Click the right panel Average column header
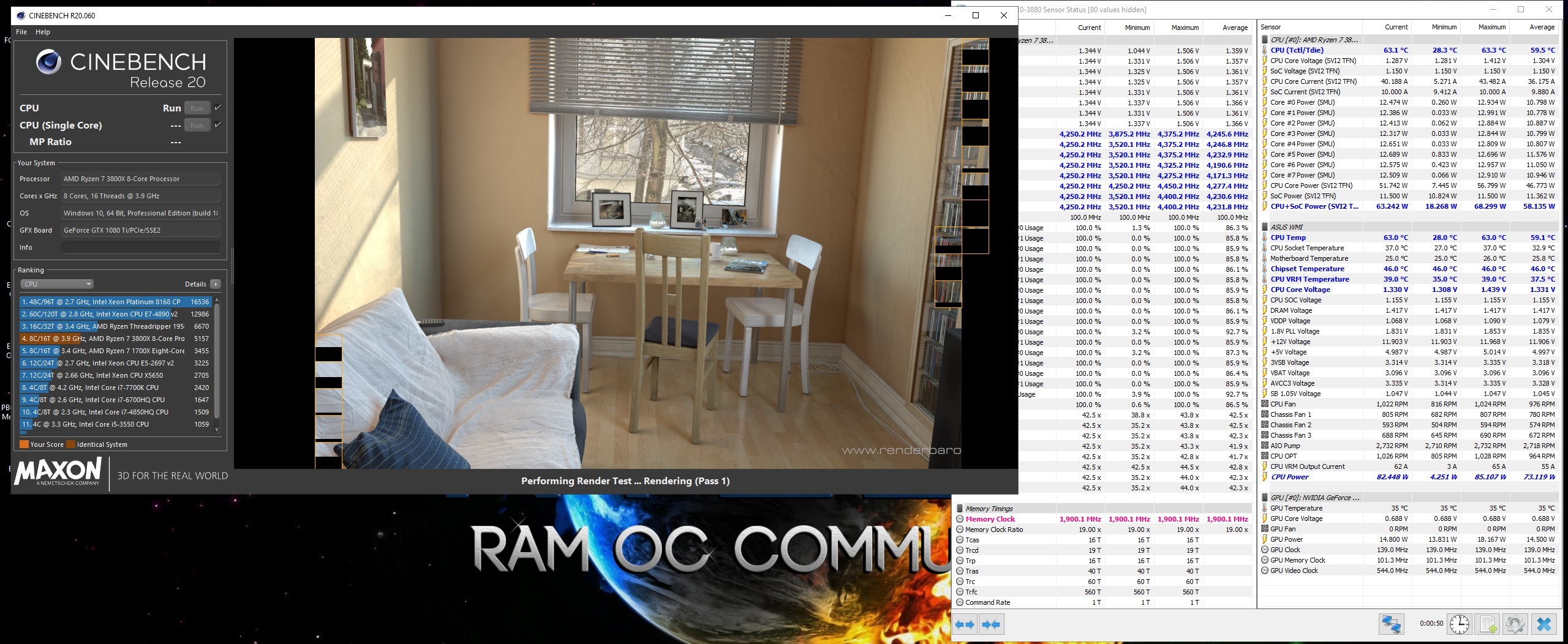Image resolution: width=1568 pixels, height=644 pixels. pyautogui.click(x=1534, y=27)
